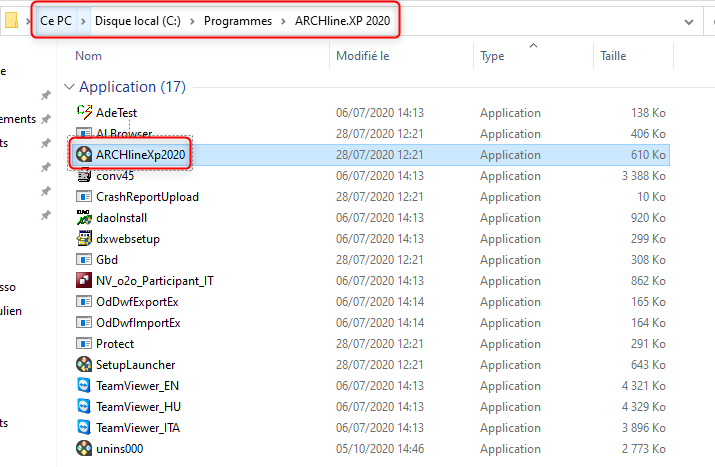Viewport: 715px width, 467px height.
Task: Select the SetupLauncher icon
Action: pyautogui.click(x=84, y=364)
